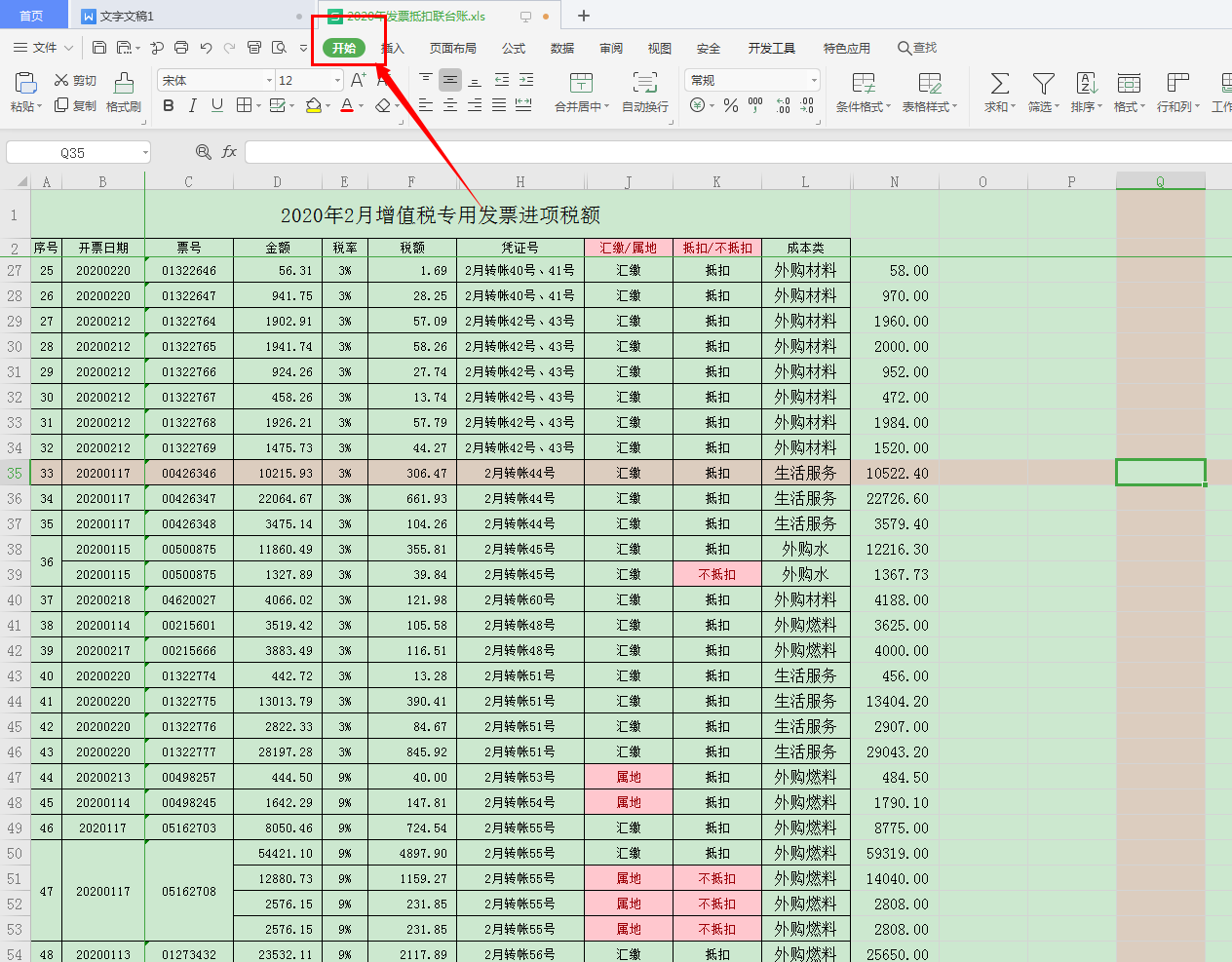Toggle Underline formatting

[217, 105]
